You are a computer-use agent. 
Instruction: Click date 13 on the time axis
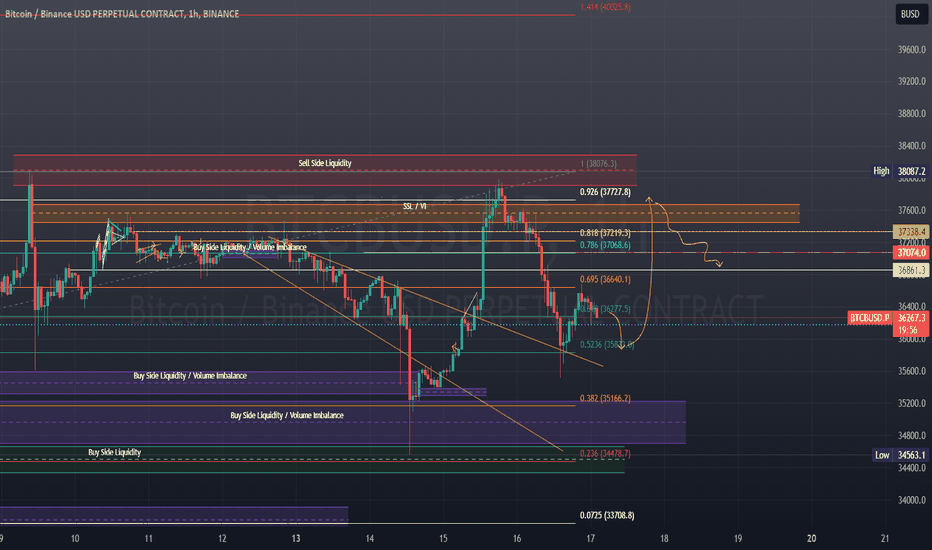click(x=296, y=539)
